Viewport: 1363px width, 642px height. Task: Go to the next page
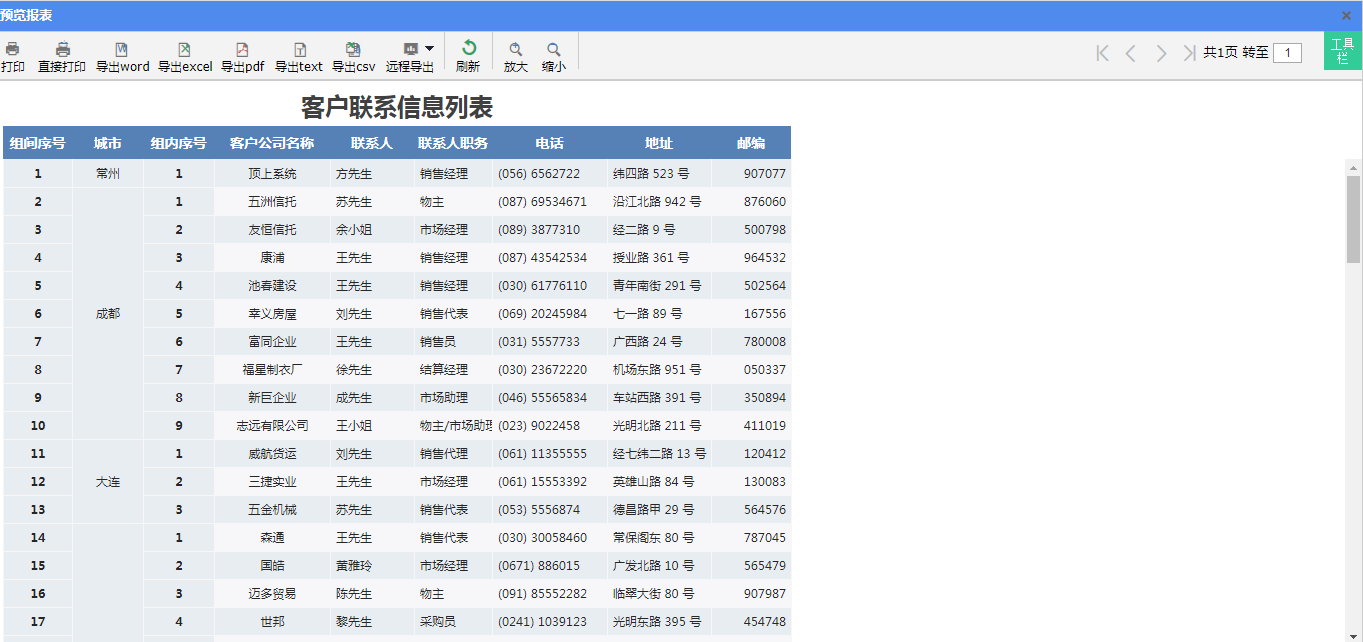click(1161, 53)
